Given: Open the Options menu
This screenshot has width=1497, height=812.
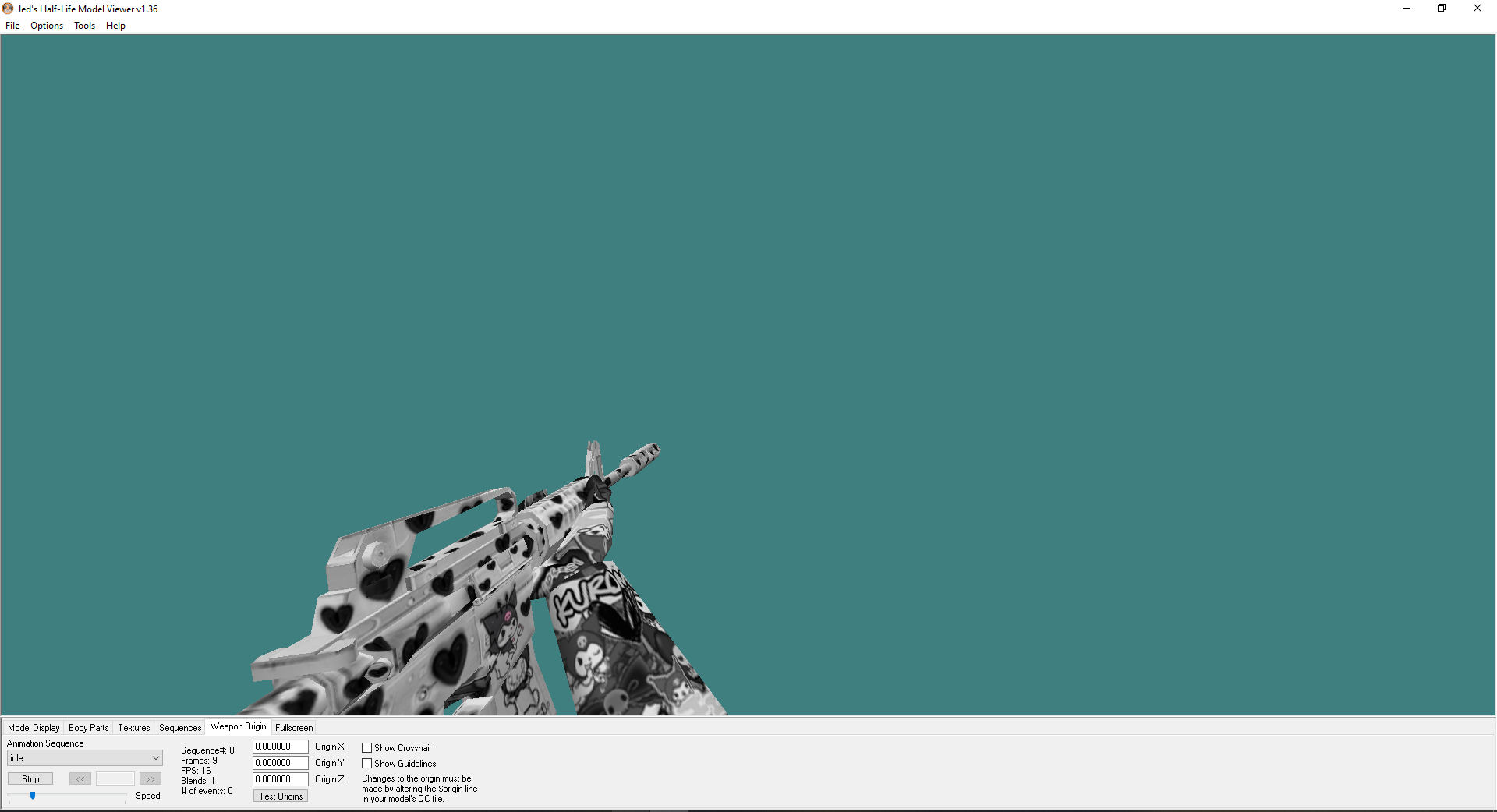Looking at the screenshot, I should 47,26.
